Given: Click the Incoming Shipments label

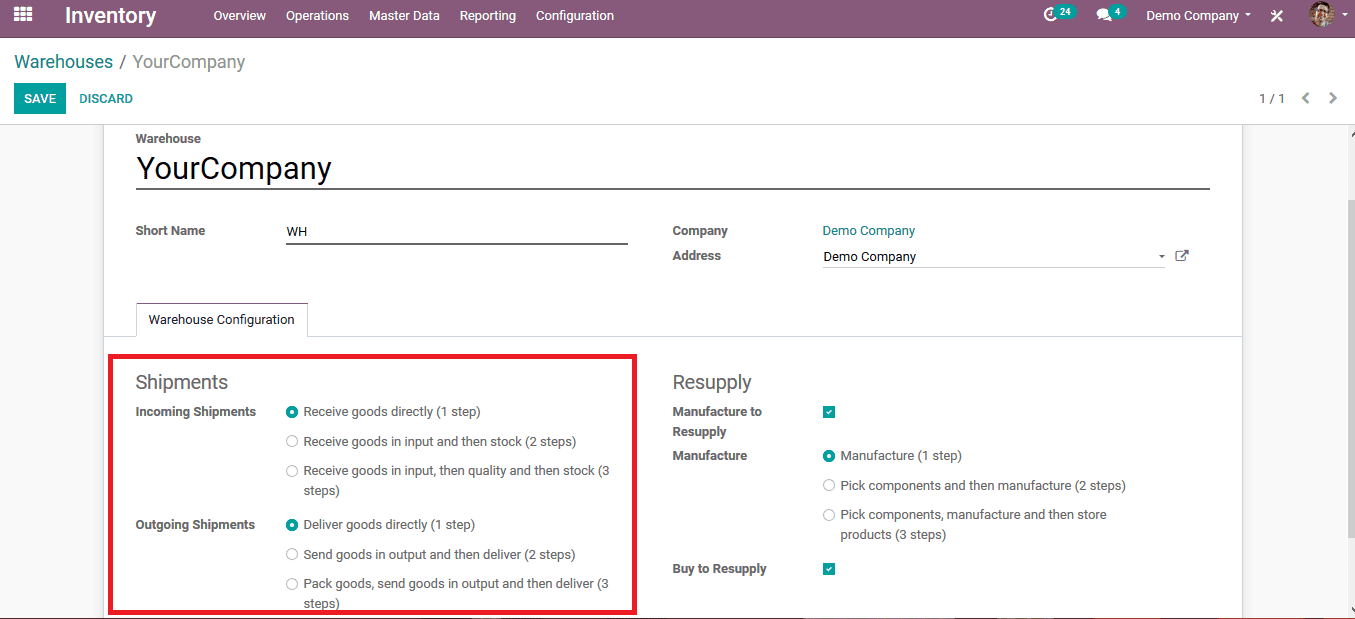Looking at the screenshot, I should coord(196,412).
